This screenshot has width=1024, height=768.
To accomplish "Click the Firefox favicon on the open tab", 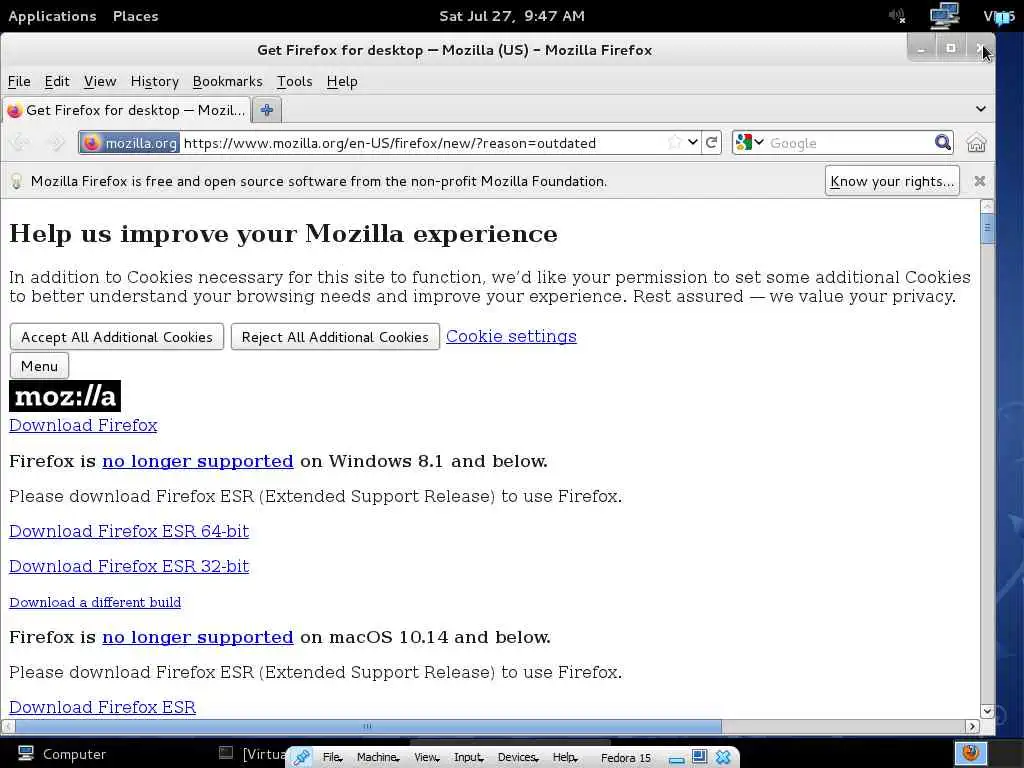I will (x=14, y=110).
